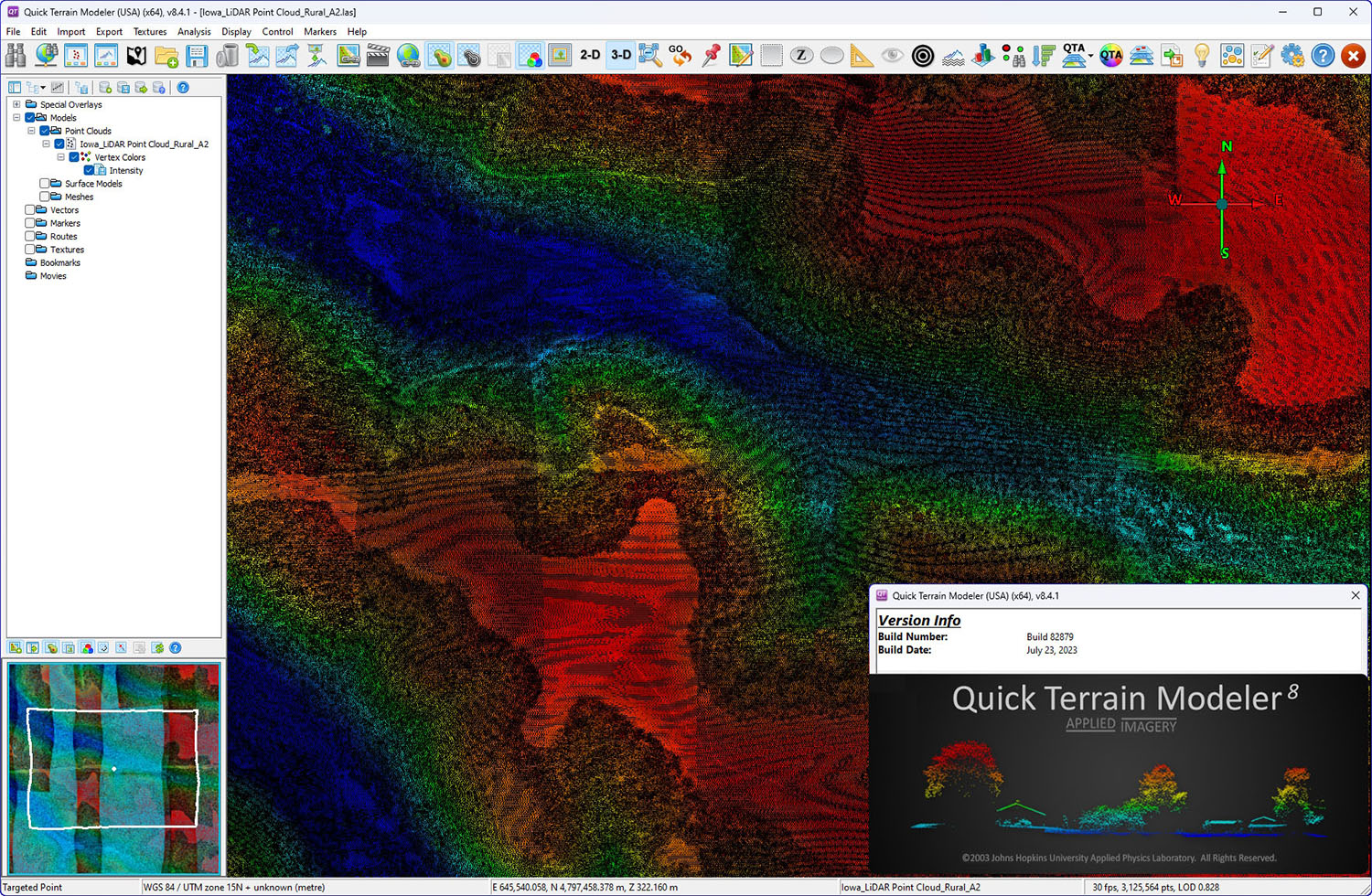Viewport: 1372px width, 896px height.
Task: Click the overview minimap thumbnail
Action: pyautogui.click(x=114, y=768)
